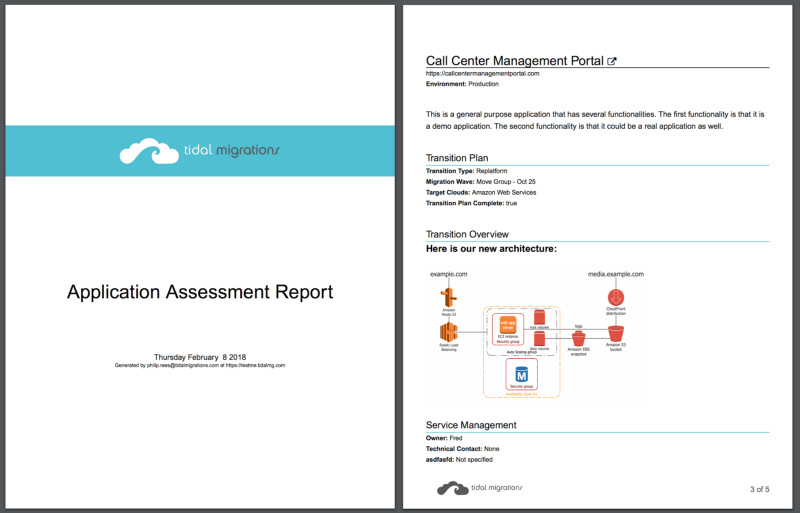Click the Amazon EBS snapshot icon
This screenshot has height=513, width=800.
pyautogui.click(x=579, y=338)
